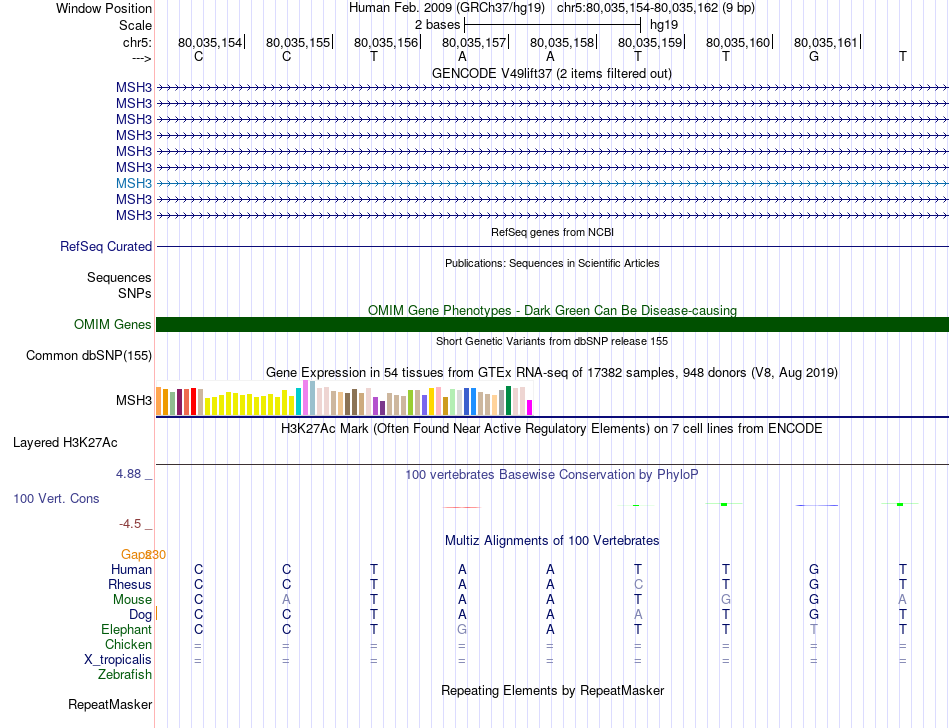Open the RefSeq genes from NCBI title
This screenshot has width=950, height=728.
[x=552, y=232]
